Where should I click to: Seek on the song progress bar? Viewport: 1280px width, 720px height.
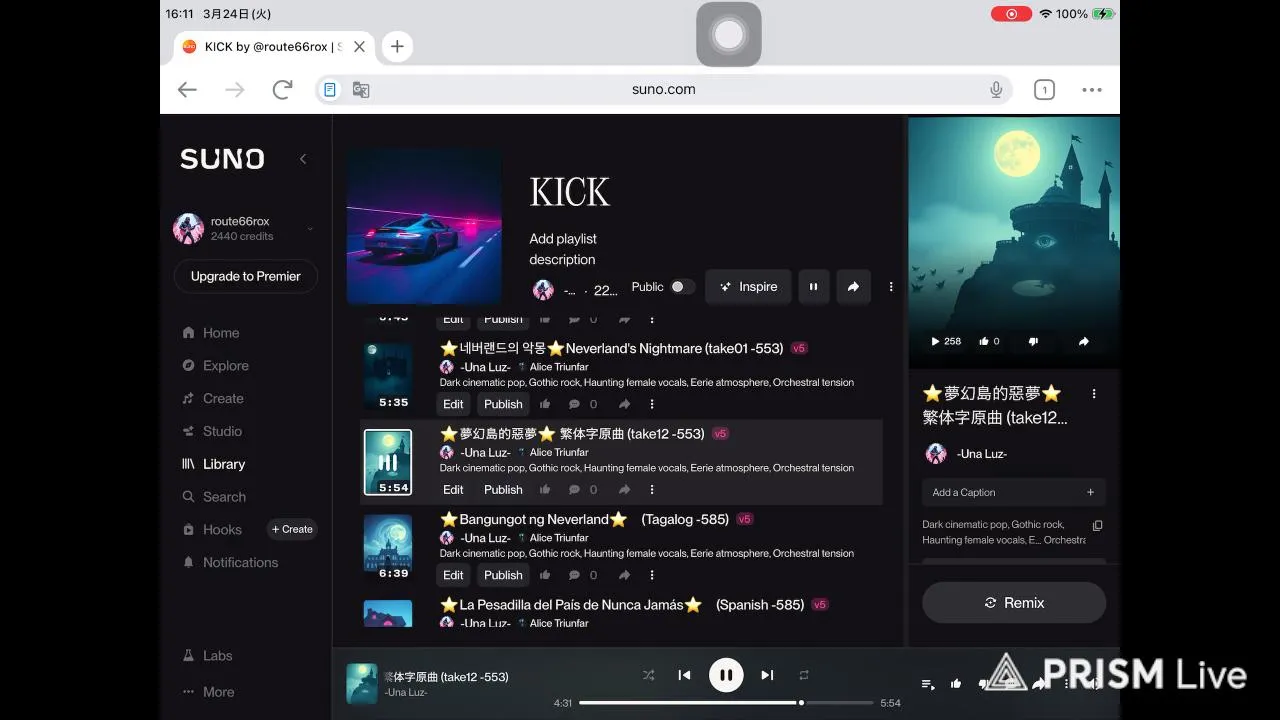coord(726,703)
